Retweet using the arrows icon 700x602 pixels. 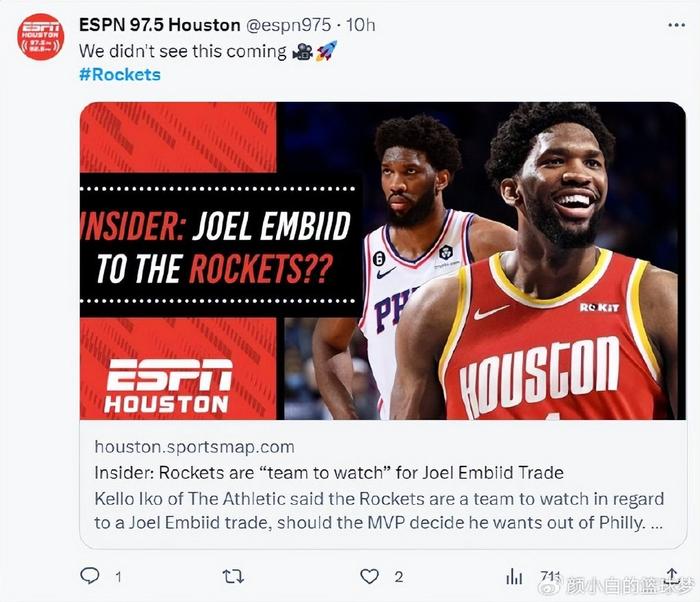(233, 577)
